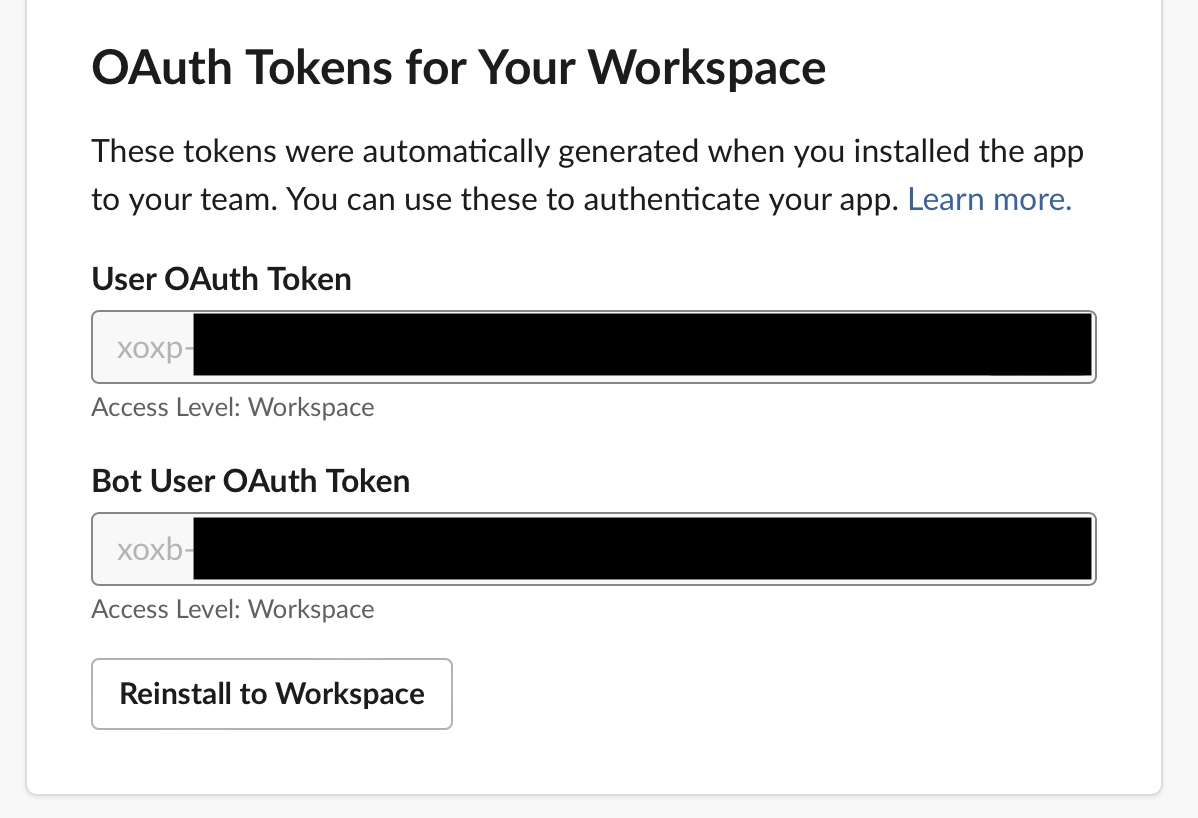Click Access Level text below bot token
Image resolution: width=1198 pixels, height=818 pixels.
233,609
